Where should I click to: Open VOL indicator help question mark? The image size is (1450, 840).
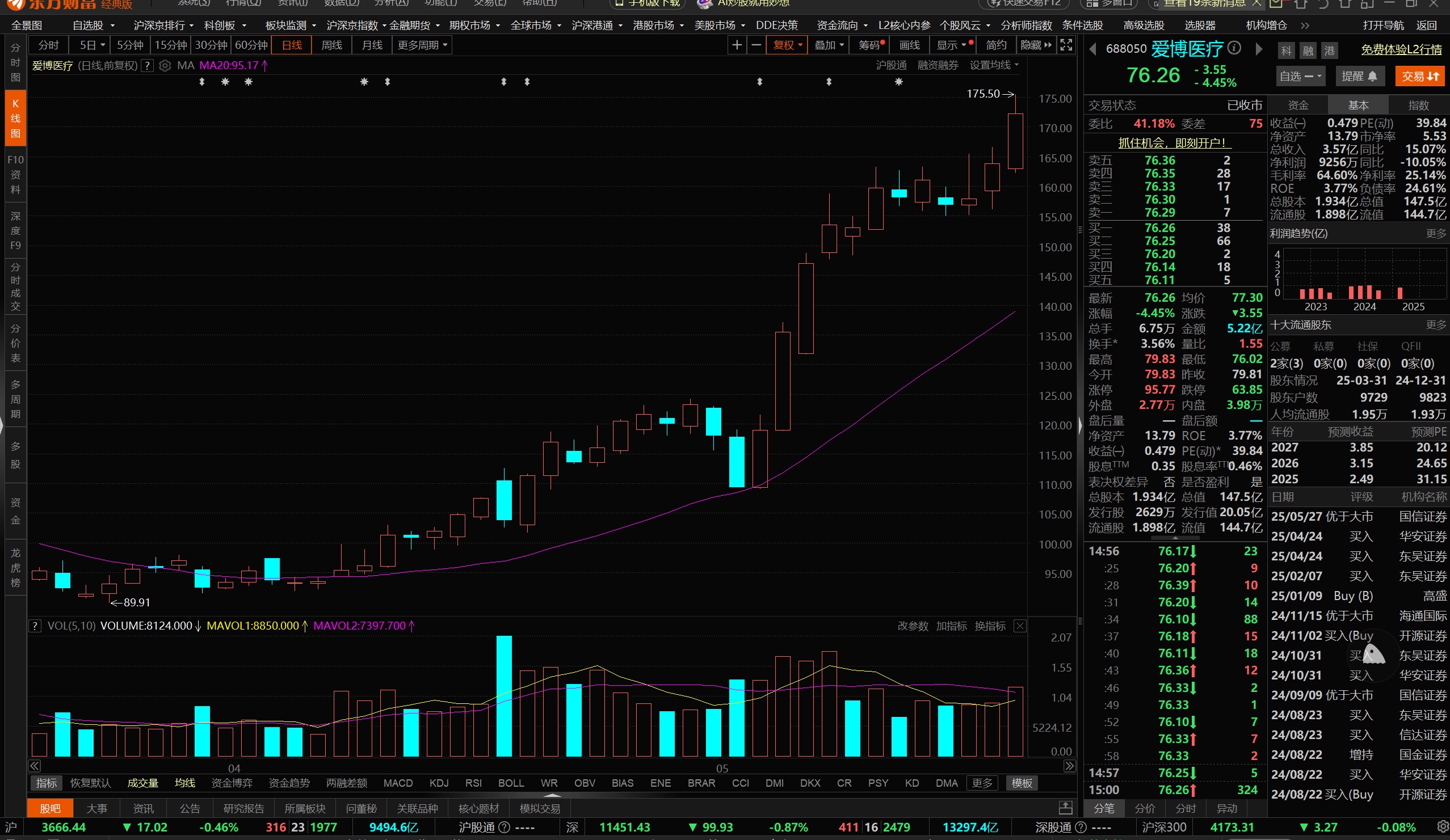coord(35,626)
